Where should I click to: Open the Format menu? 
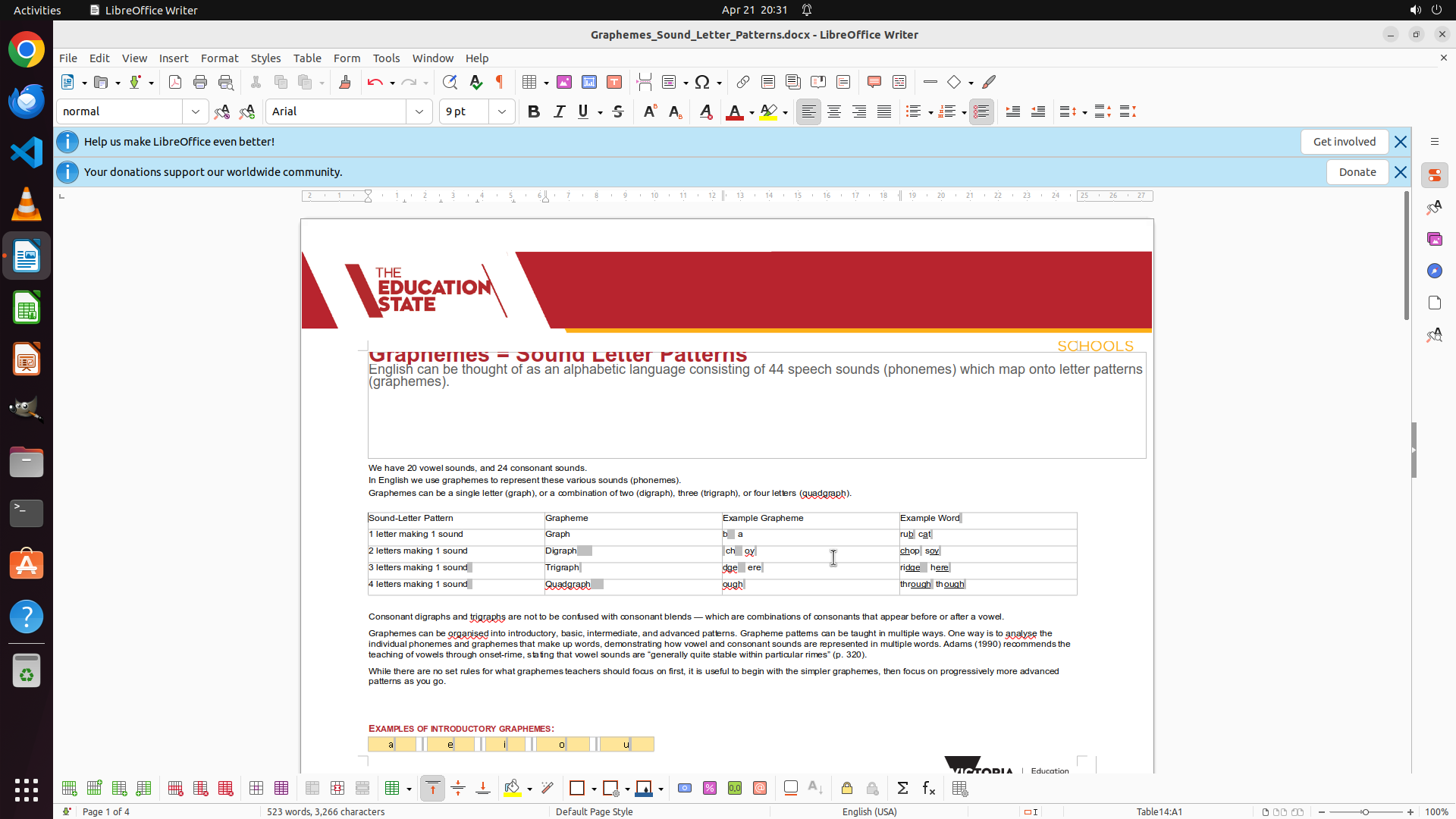(219, 58)
